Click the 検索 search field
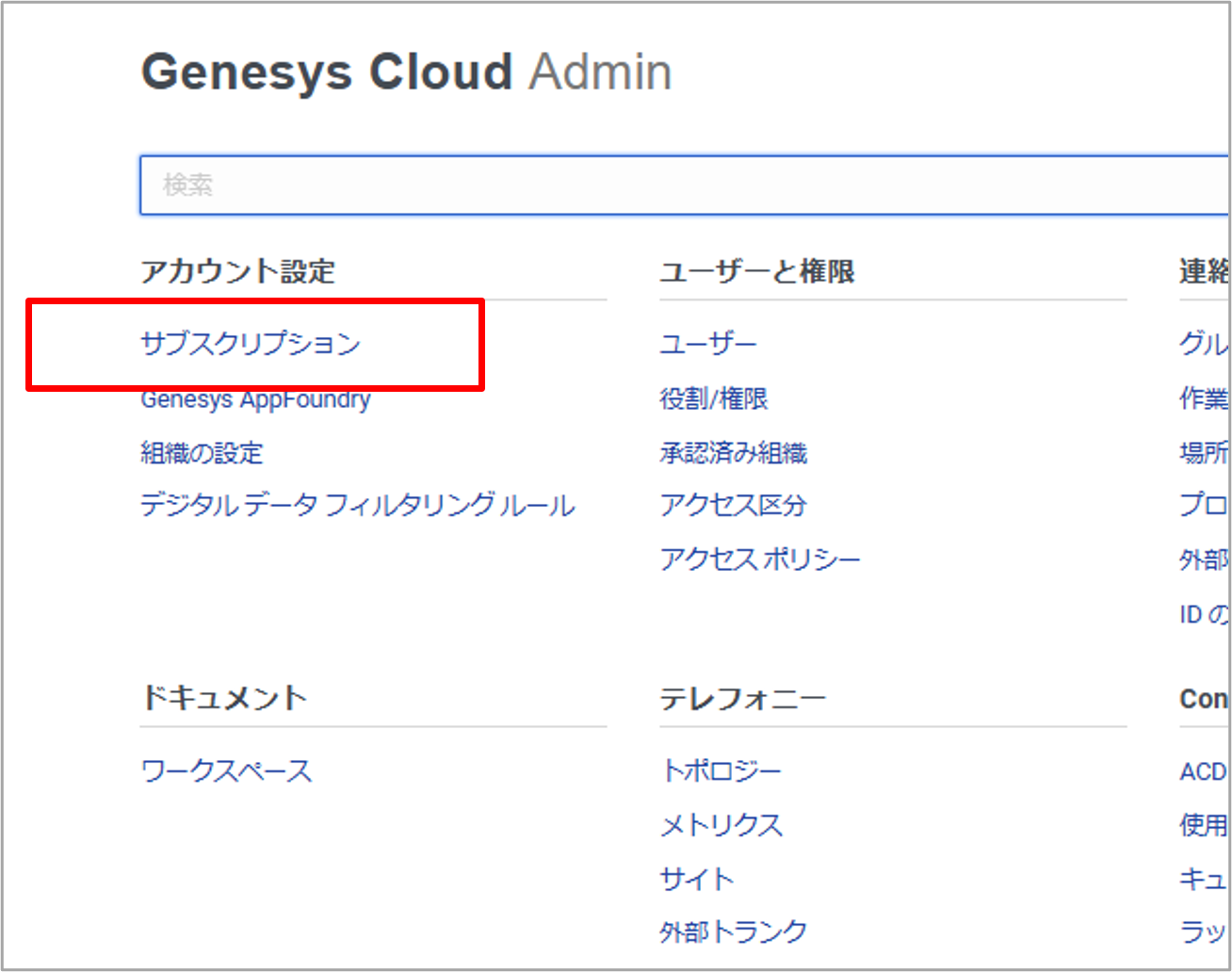 685,185
